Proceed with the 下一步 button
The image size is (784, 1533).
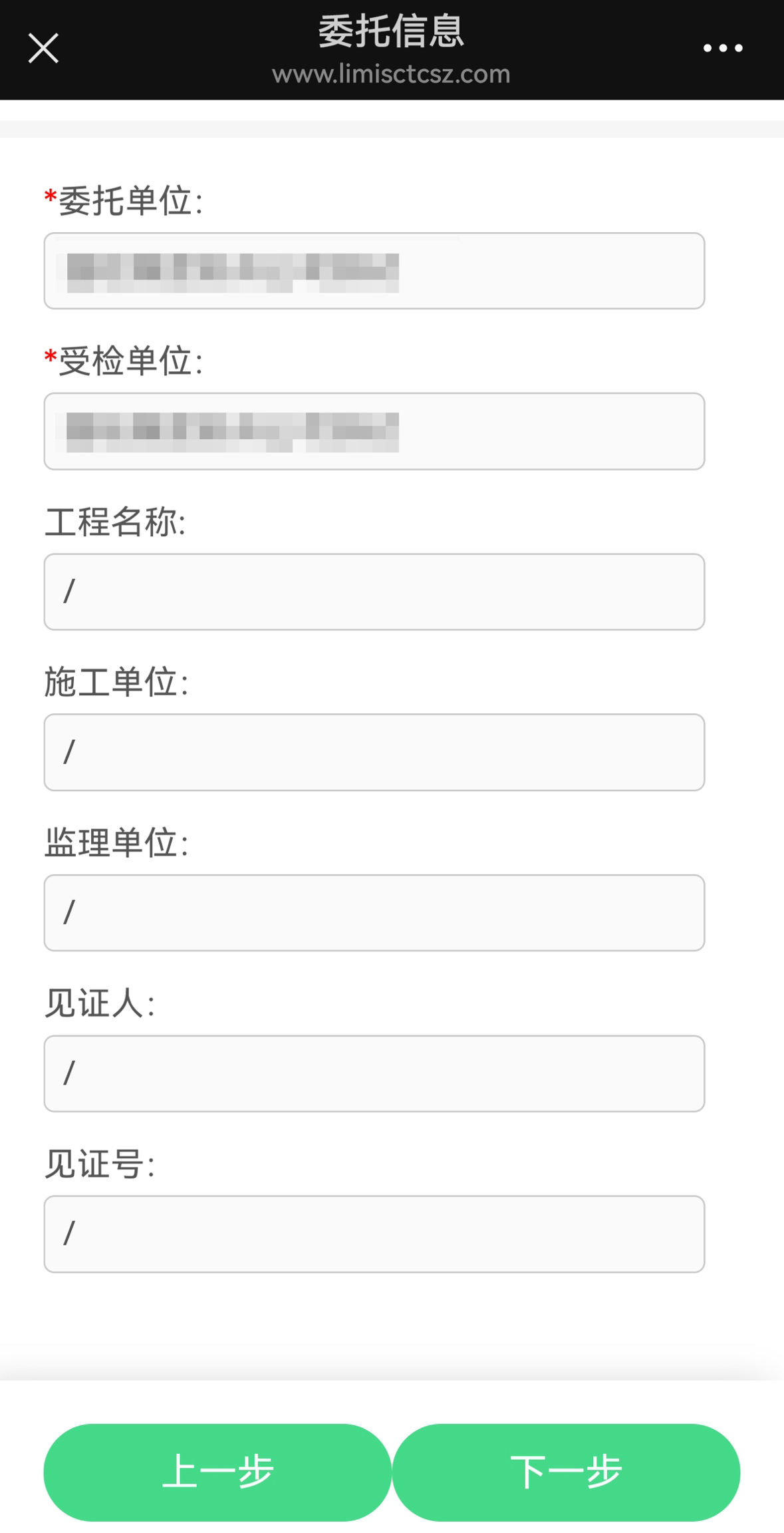pos(566,1472)
